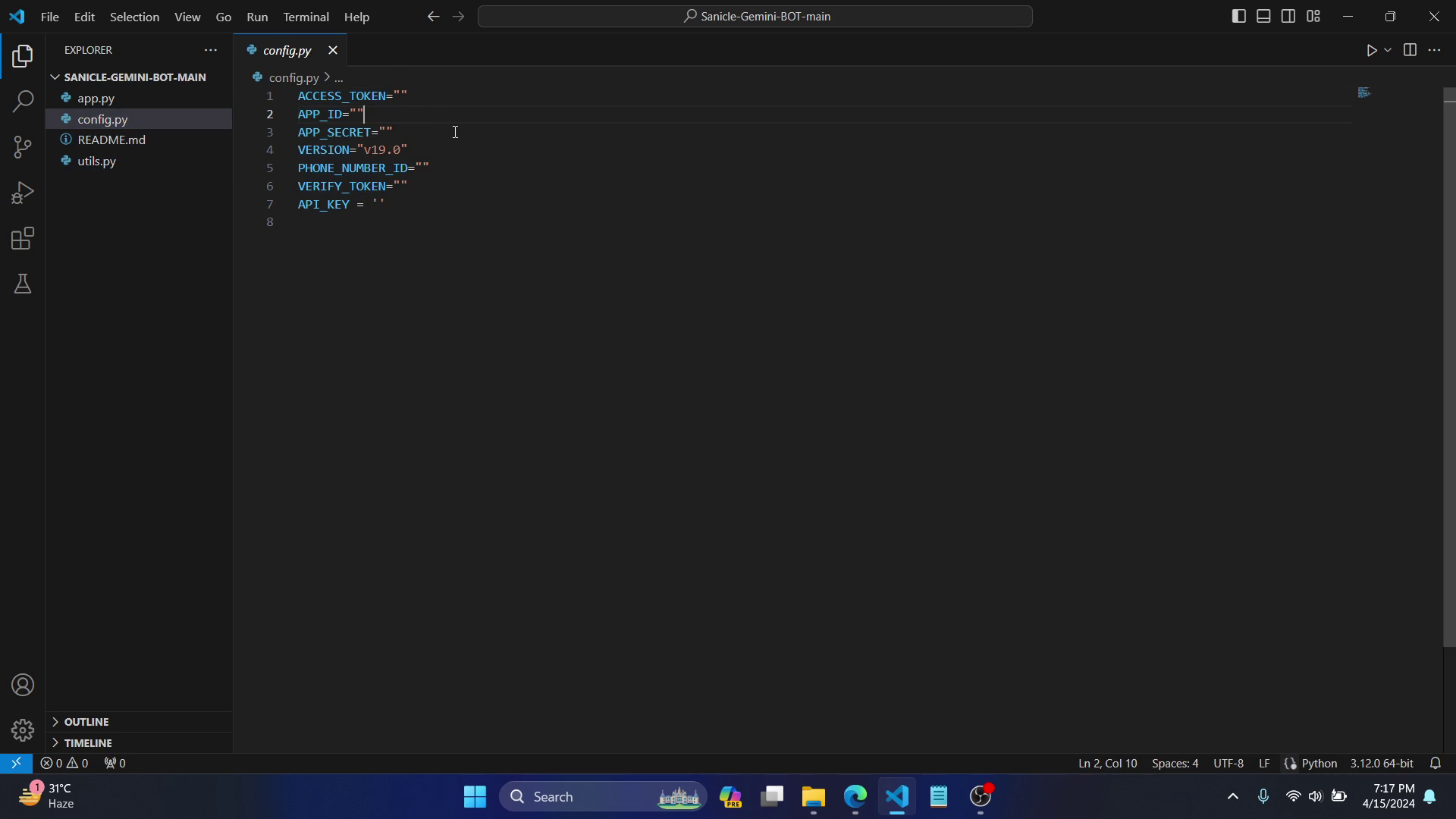Toggle the secondary side bar visibility
This screenshot has width=1456, height=819.
pyautogui.click(x=1288, y=16)
